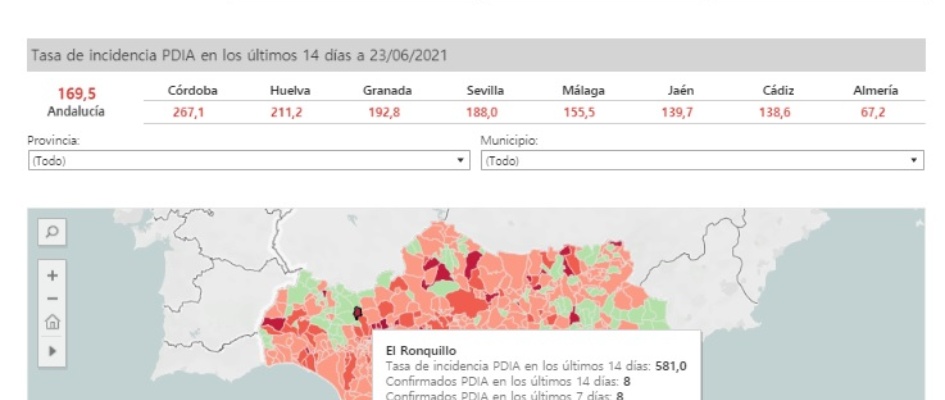
Task: Click the El Ronquillo tooltip title
Action: [423, 351]
